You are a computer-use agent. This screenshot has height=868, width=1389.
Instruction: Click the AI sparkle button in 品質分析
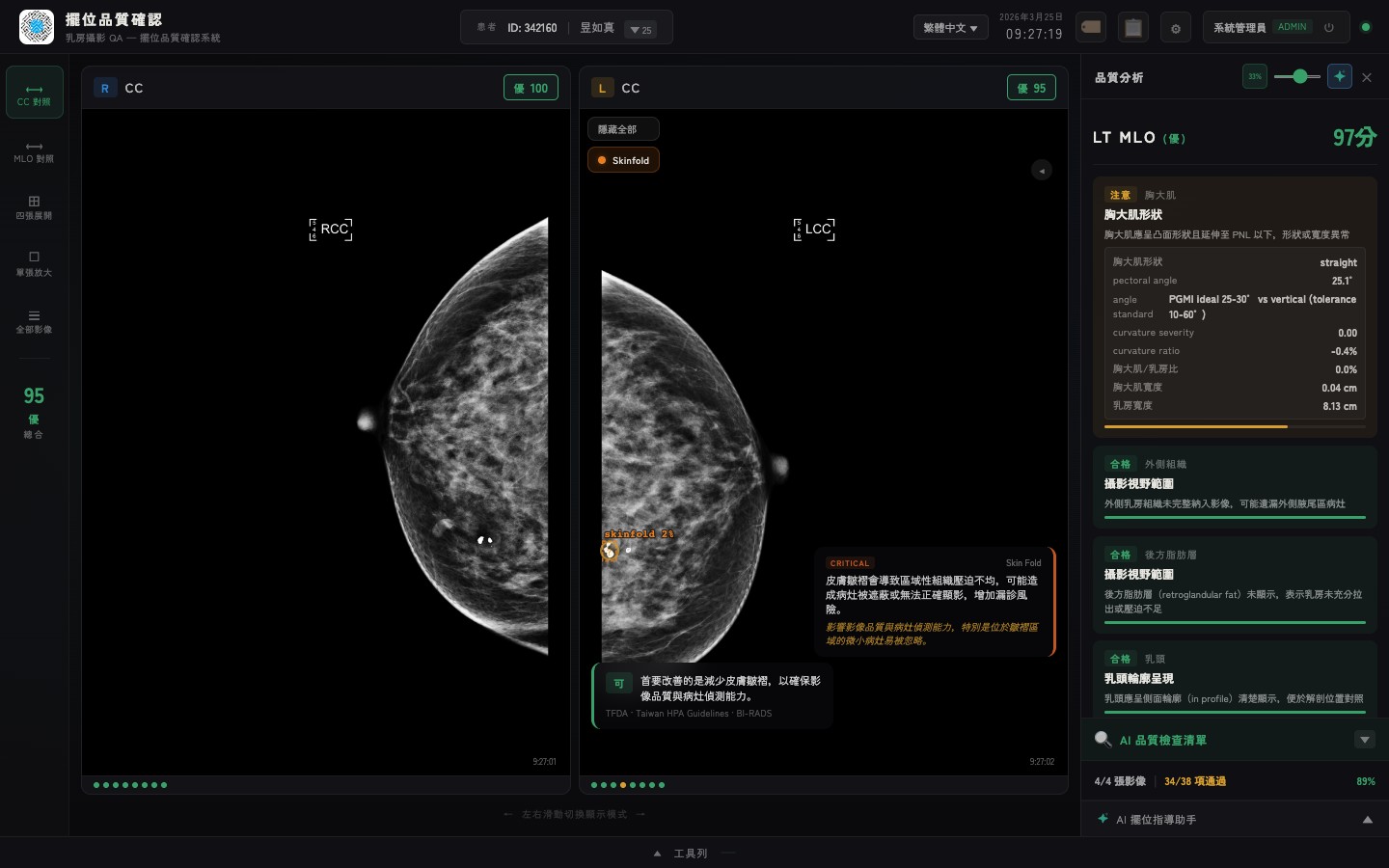click(1339, 76)
